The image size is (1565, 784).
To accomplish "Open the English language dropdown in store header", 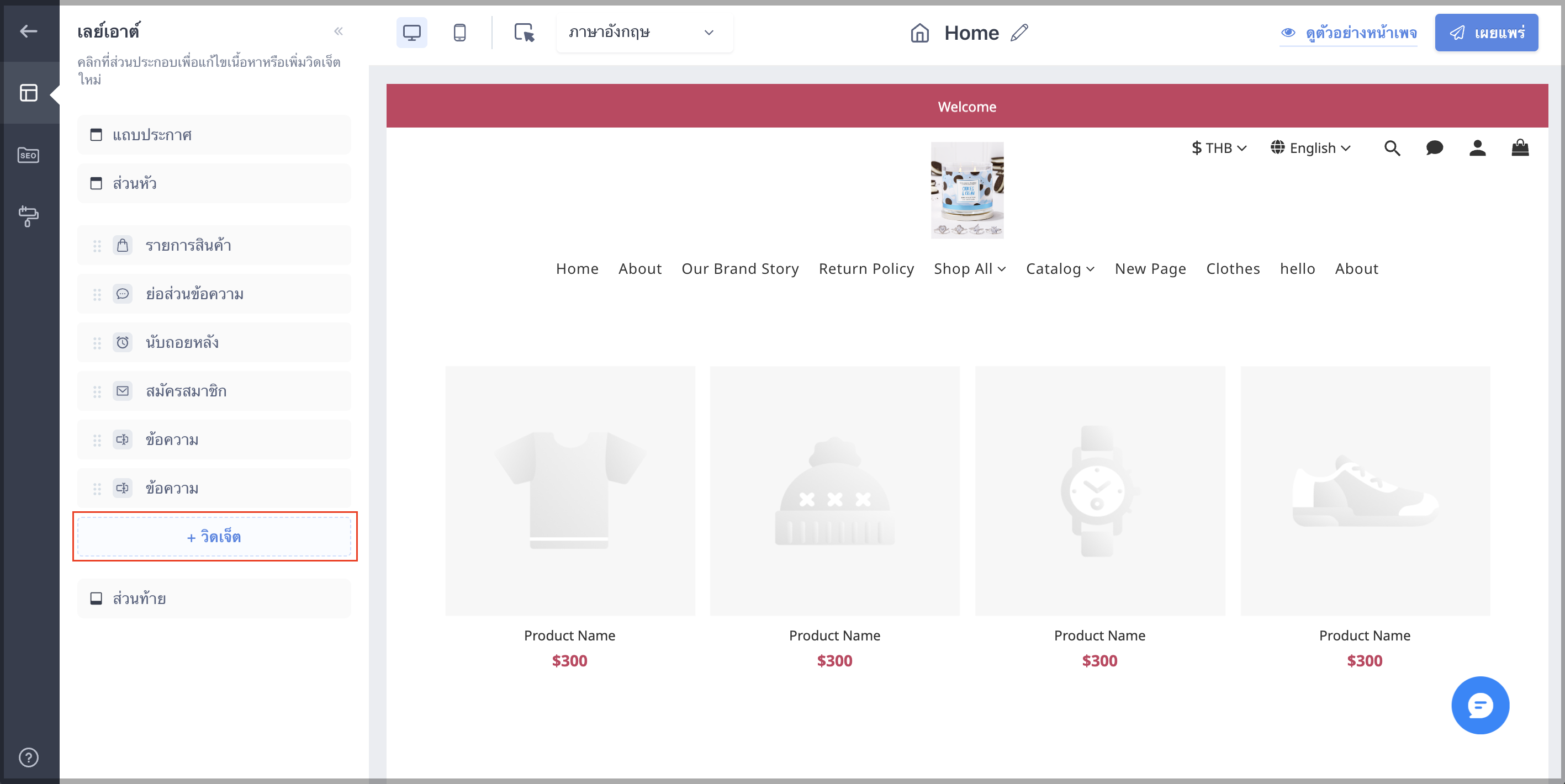I will (1310, 148).
